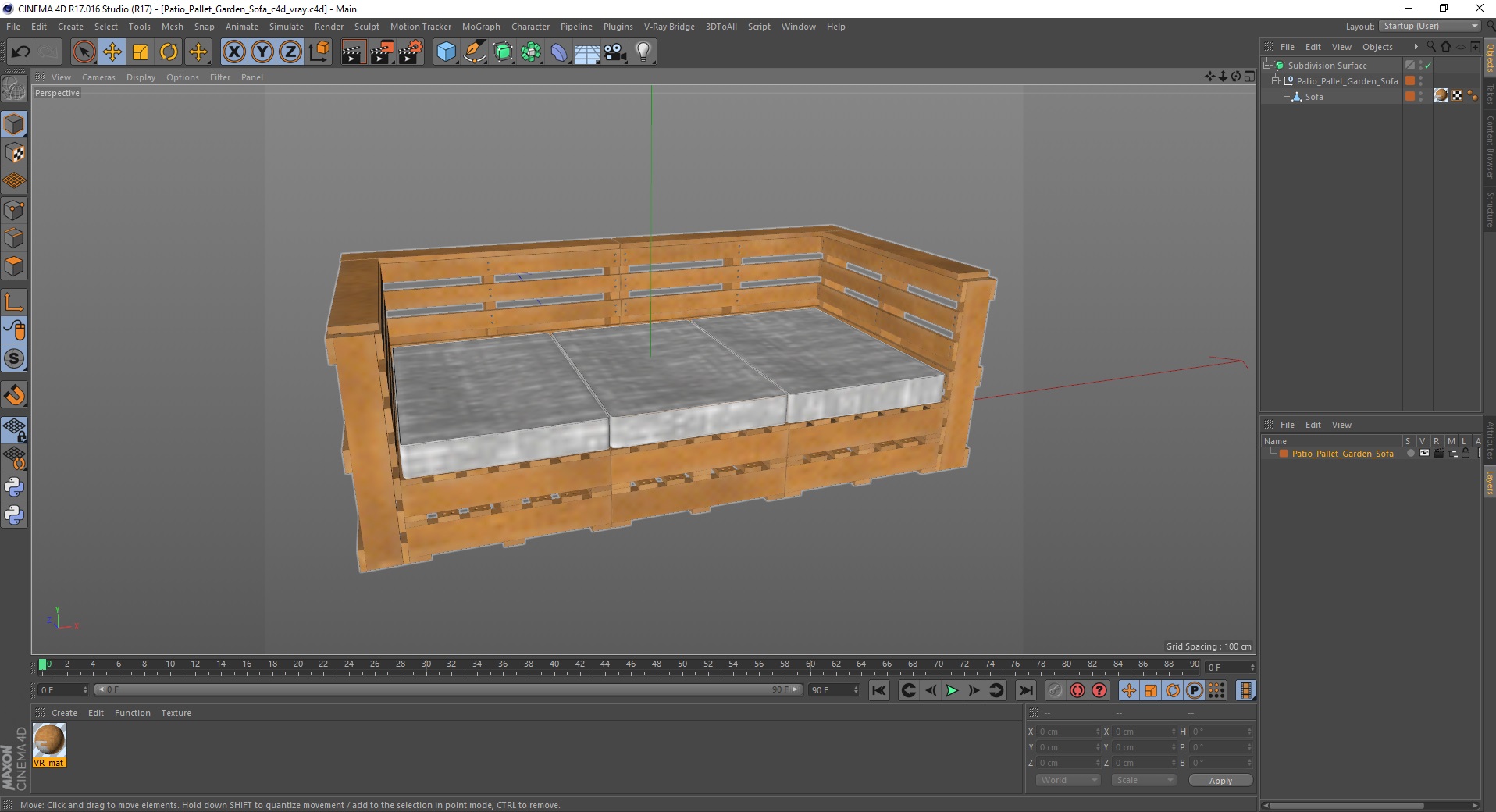The image size is (1496, 812).
Task: Click Make Editable icon in left toolbar
Action: (x=14, y=89)
